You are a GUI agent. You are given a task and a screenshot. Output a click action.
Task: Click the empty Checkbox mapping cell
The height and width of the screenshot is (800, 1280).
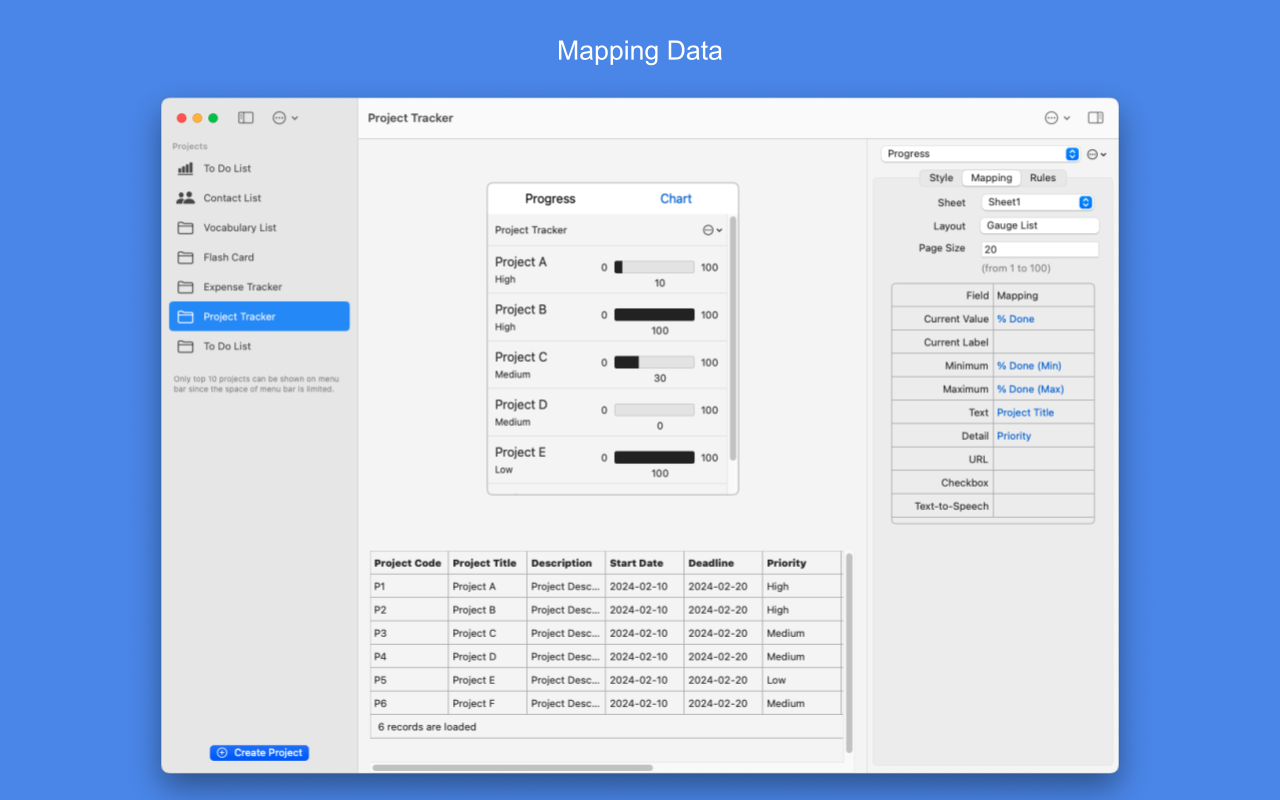point(1044,482)
